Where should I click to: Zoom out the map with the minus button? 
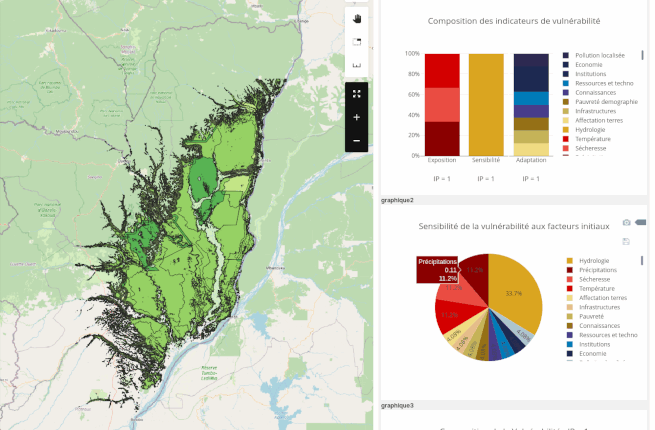[357, 141]
